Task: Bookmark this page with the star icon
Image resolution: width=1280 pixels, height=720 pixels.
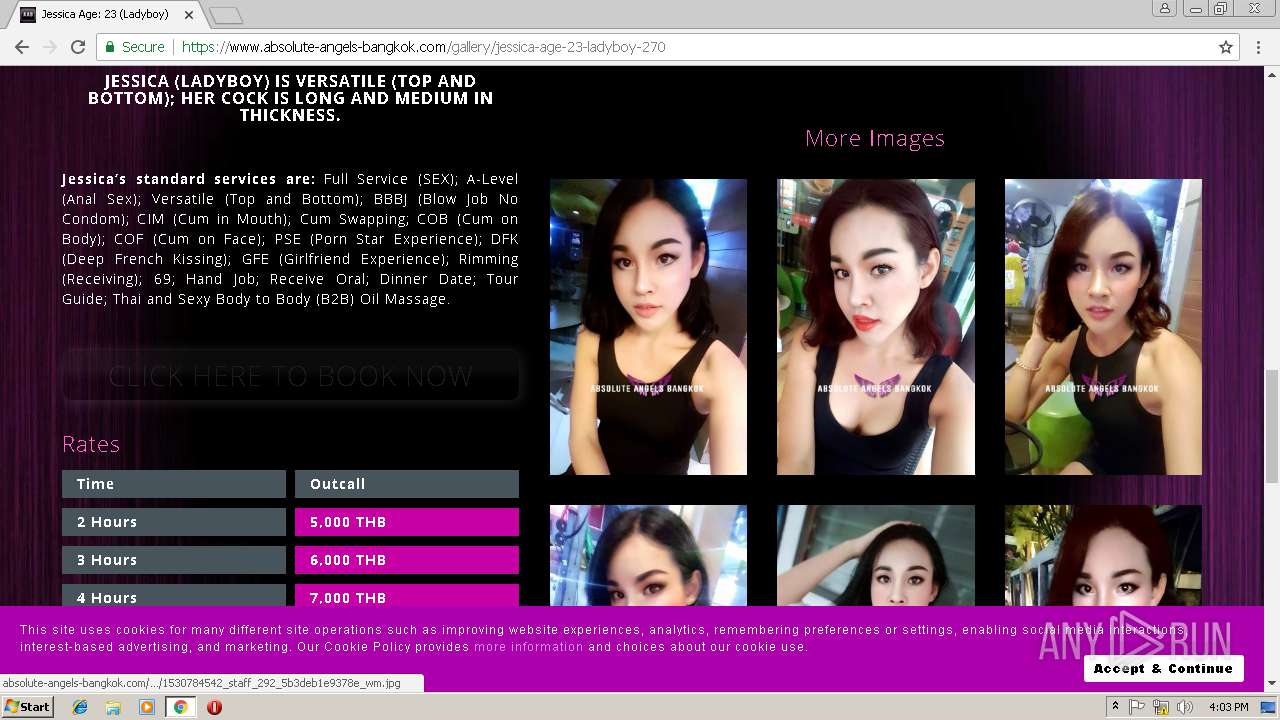Action: click(x=1226, y=47)
